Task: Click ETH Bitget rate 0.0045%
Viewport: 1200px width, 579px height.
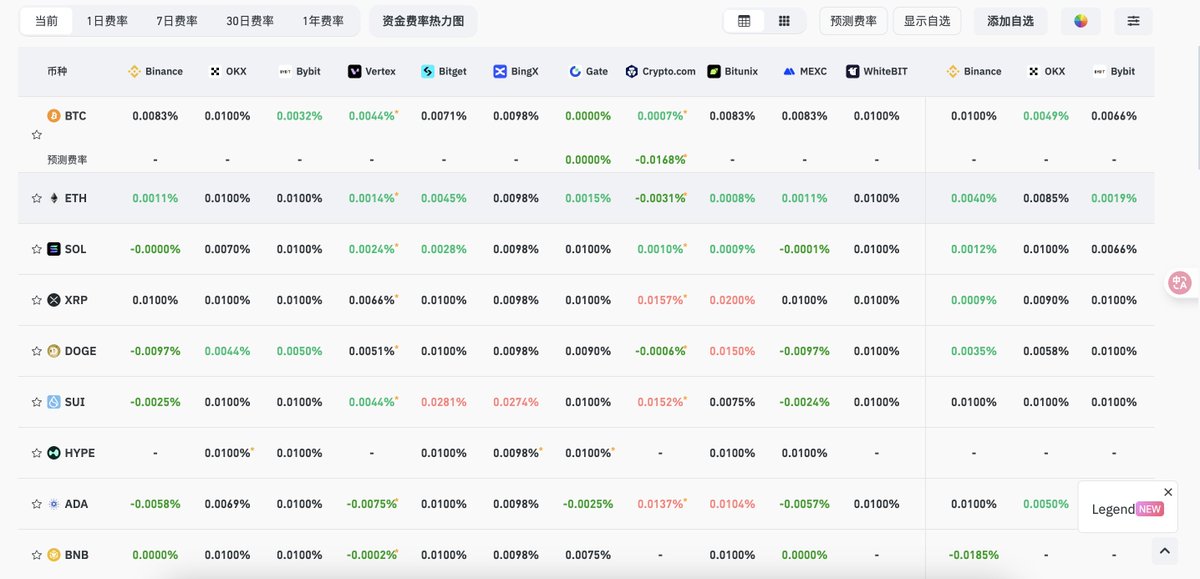Action: [x=443, y=198]
